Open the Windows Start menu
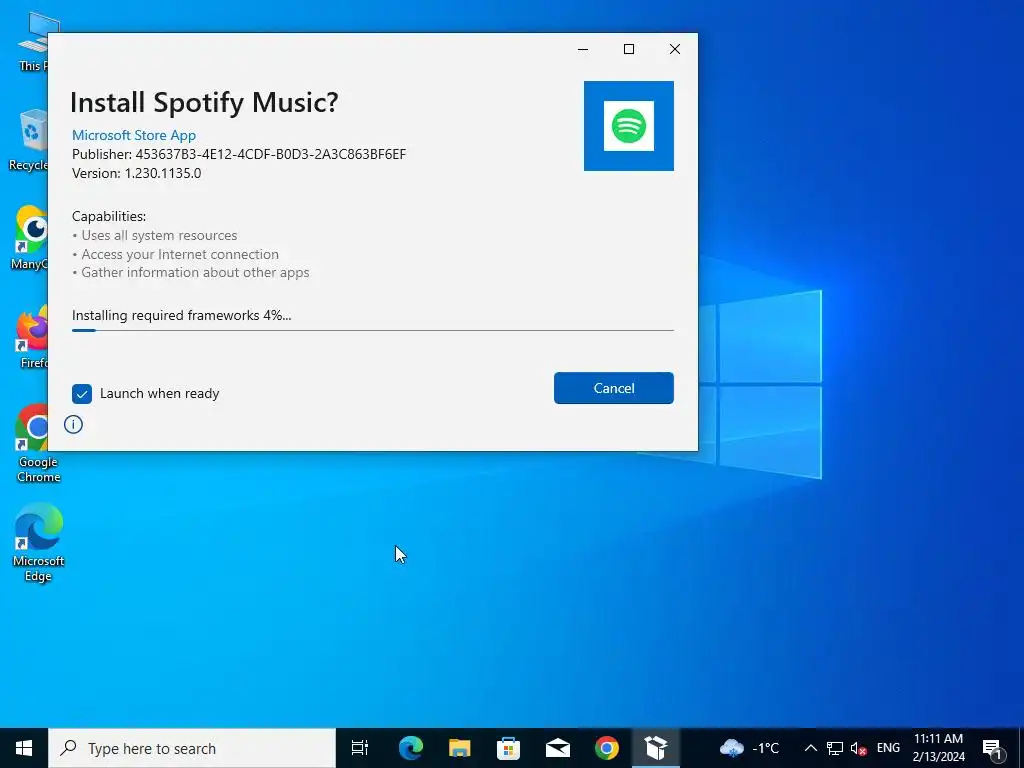 (x=24, y=748)
